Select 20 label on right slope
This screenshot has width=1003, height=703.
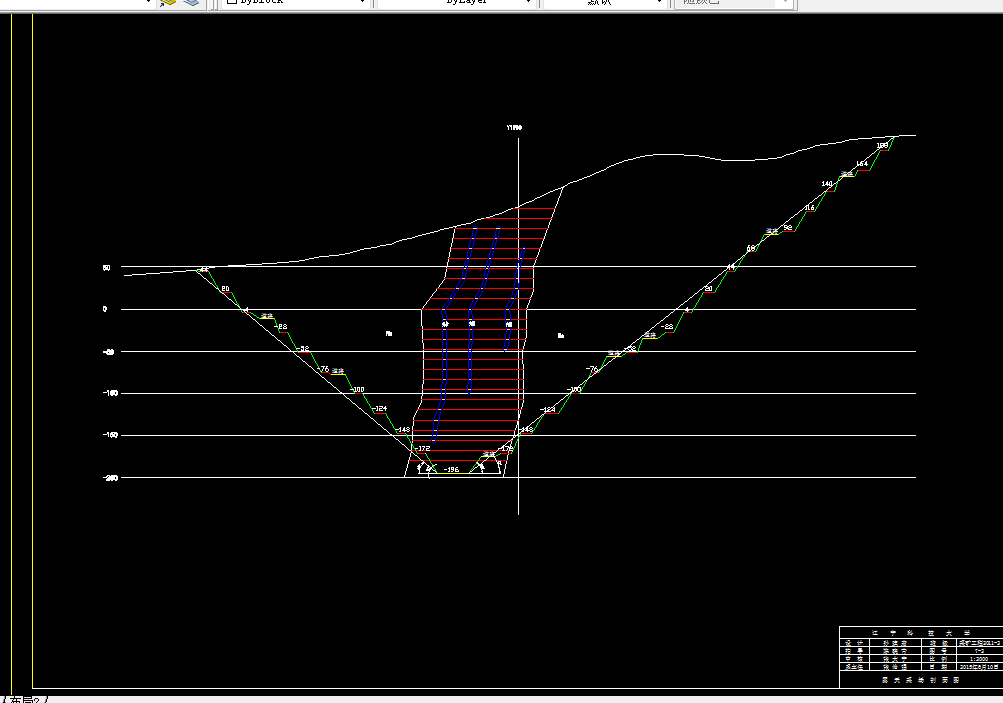(709, 289)
